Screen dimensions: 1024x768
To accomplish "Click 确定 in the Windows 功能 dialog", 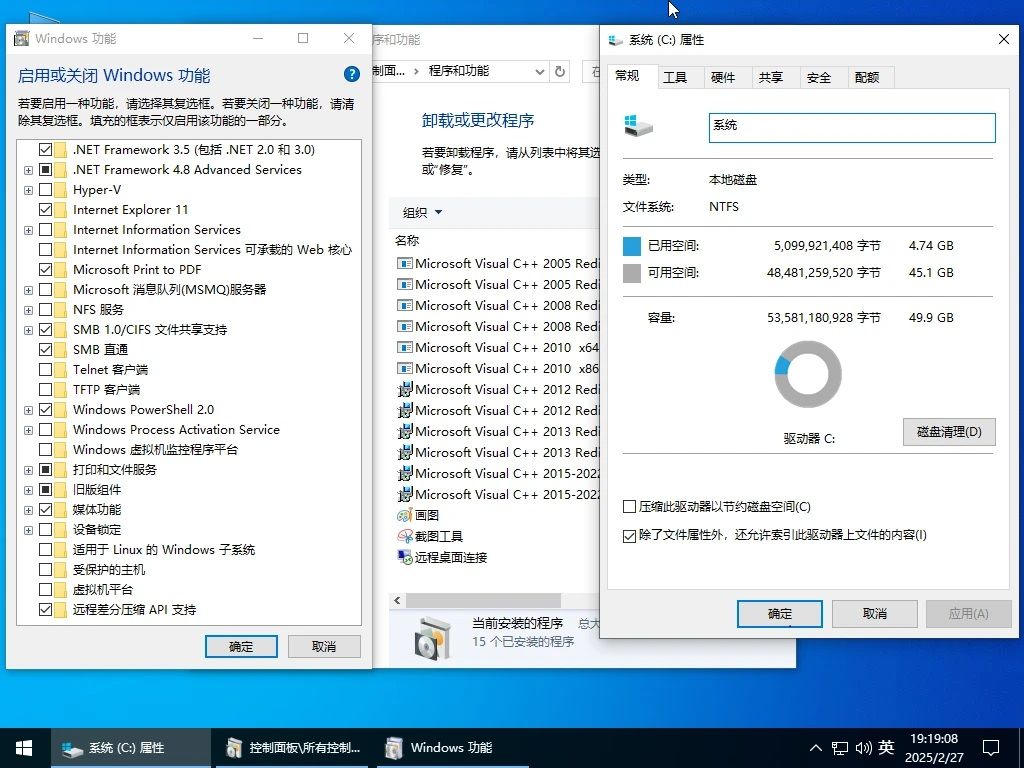I will (240, 646).
